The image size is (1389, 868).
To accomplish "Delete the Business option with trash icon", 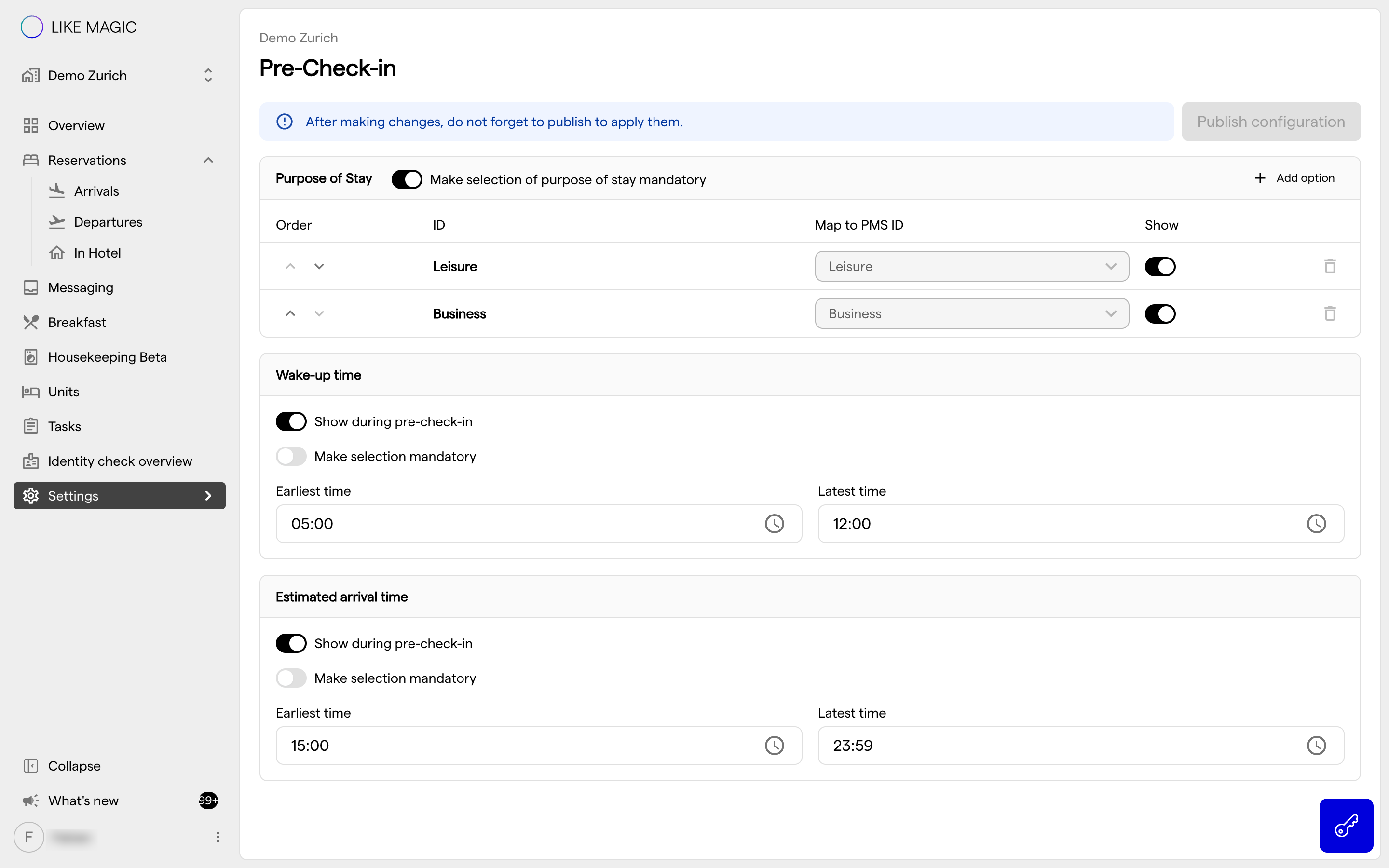I will click(x=1330, y=313).
